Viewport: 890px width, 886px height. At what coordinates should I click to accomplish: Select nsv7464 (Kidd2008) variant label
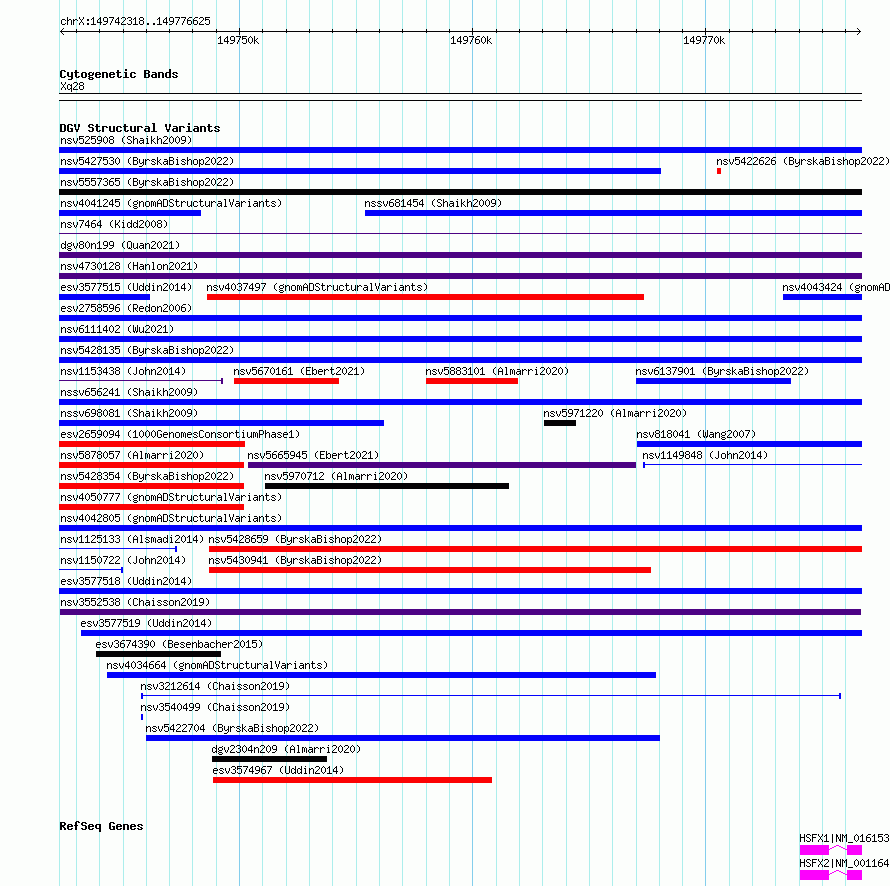point(114,224)
